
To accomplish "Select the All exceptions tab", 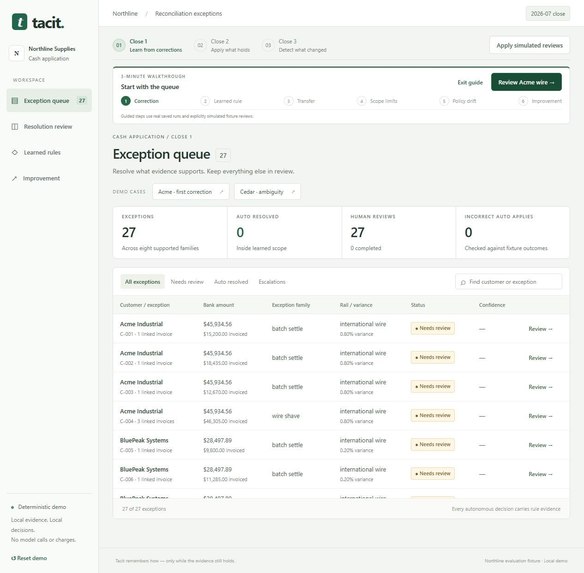I will [143, 282].
